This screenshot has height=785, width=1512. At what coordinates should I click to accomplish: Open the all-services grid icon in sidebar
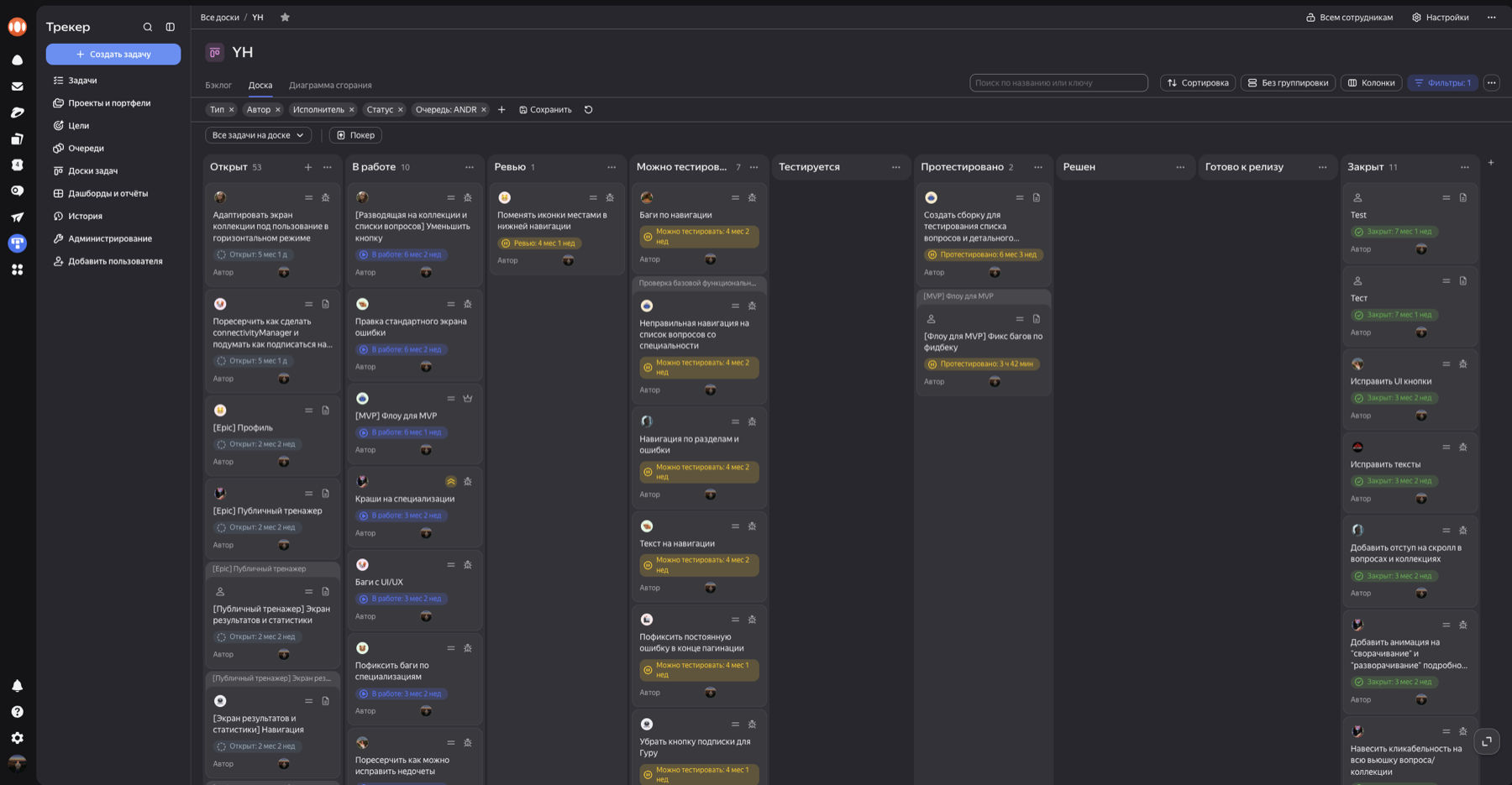[18, 270]
